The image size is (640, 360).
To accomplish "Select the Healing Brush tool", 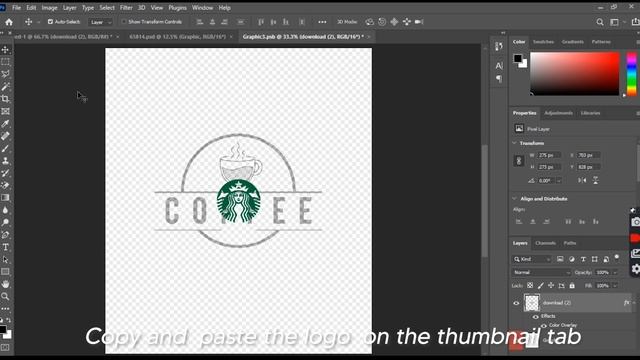I will coord(5,136).
